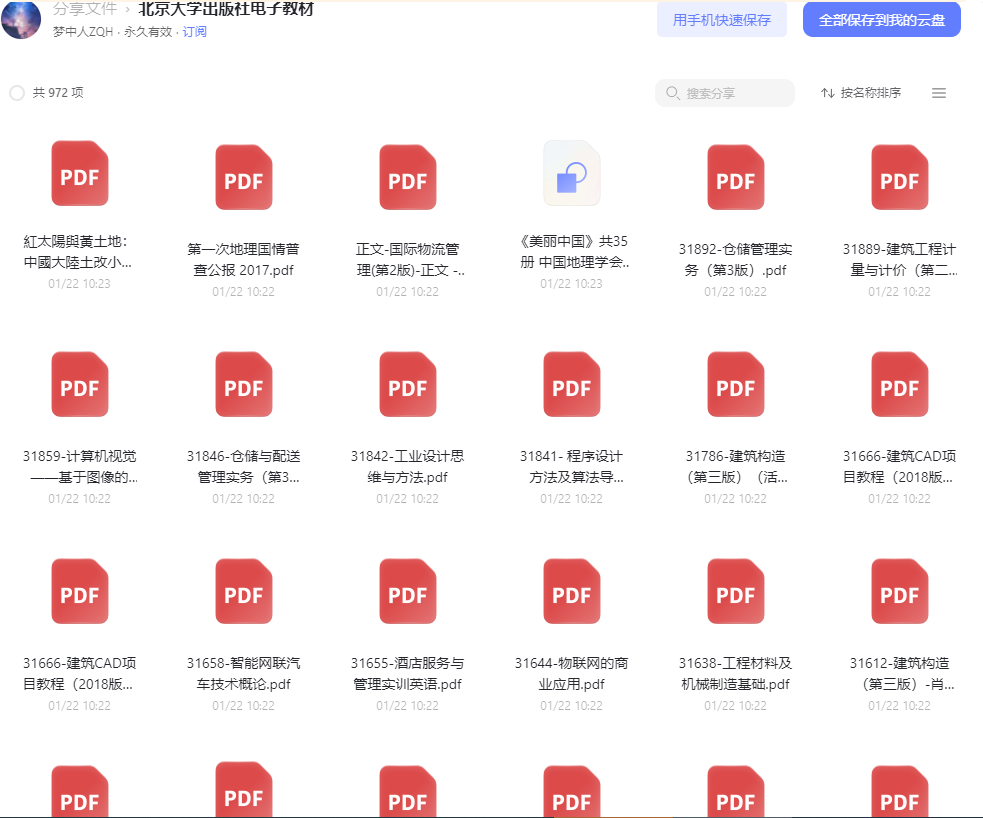Open the 分享文件 breadcrumb link

pos(85,9)
